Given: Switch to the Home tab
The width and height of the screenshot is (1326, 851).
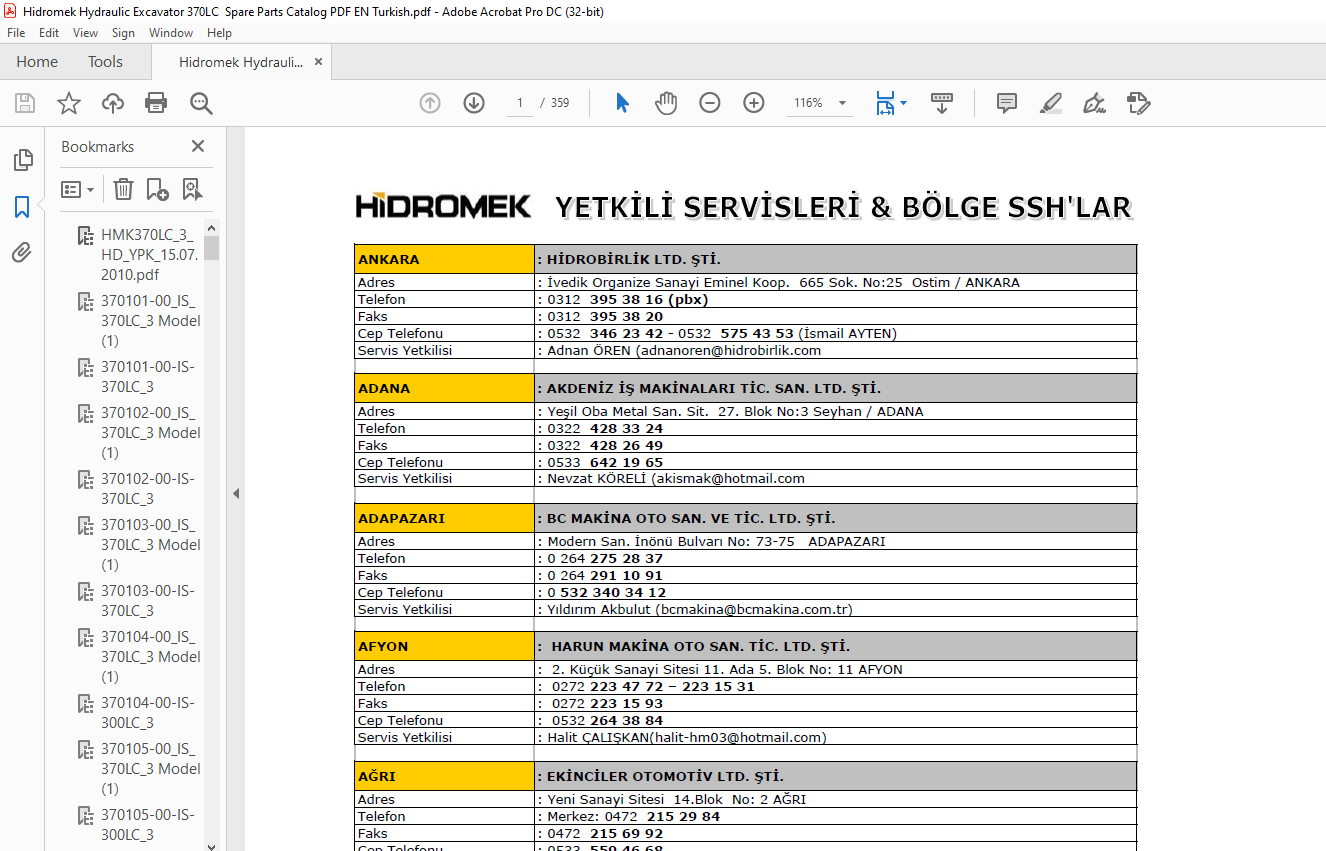Looking at the screenshot, I should (x=37, y=62).
